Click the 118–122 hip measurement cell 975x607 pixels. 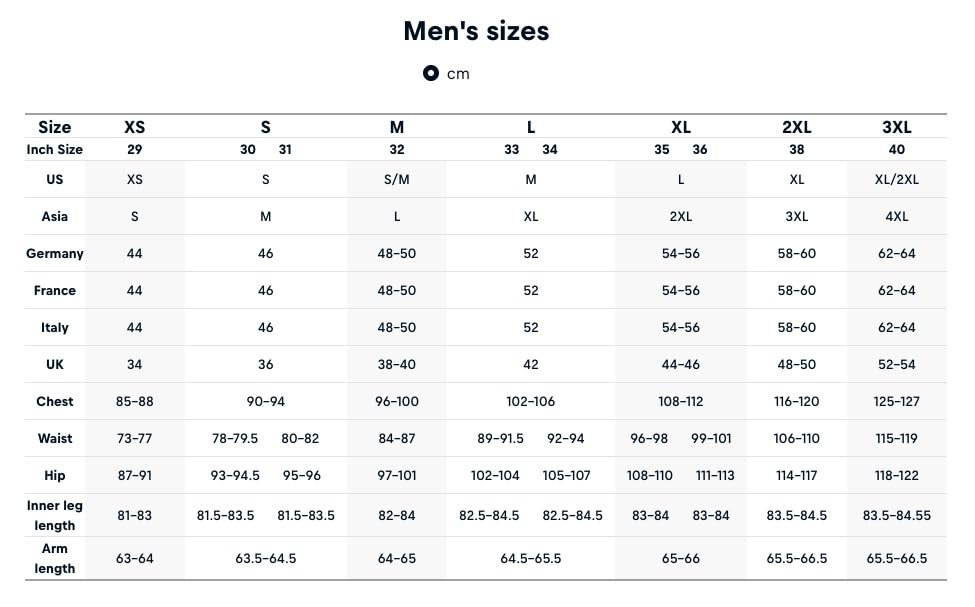click(897, 475)
